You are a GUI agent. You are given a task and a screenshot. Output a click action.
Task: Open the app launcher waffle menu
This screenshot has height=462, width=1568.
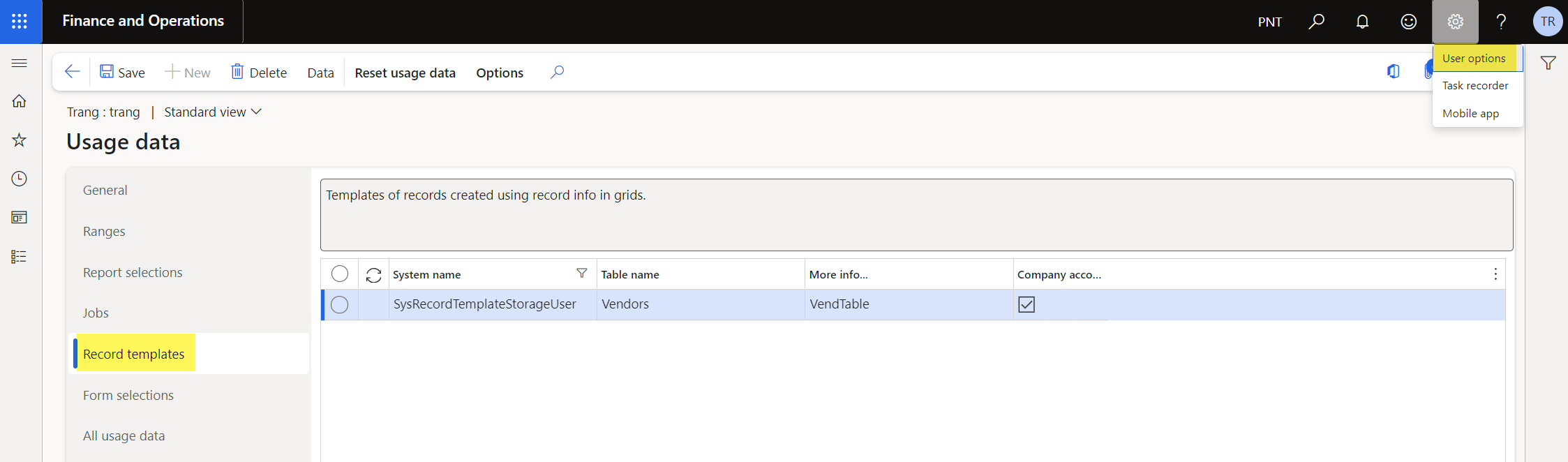point(20,21)
